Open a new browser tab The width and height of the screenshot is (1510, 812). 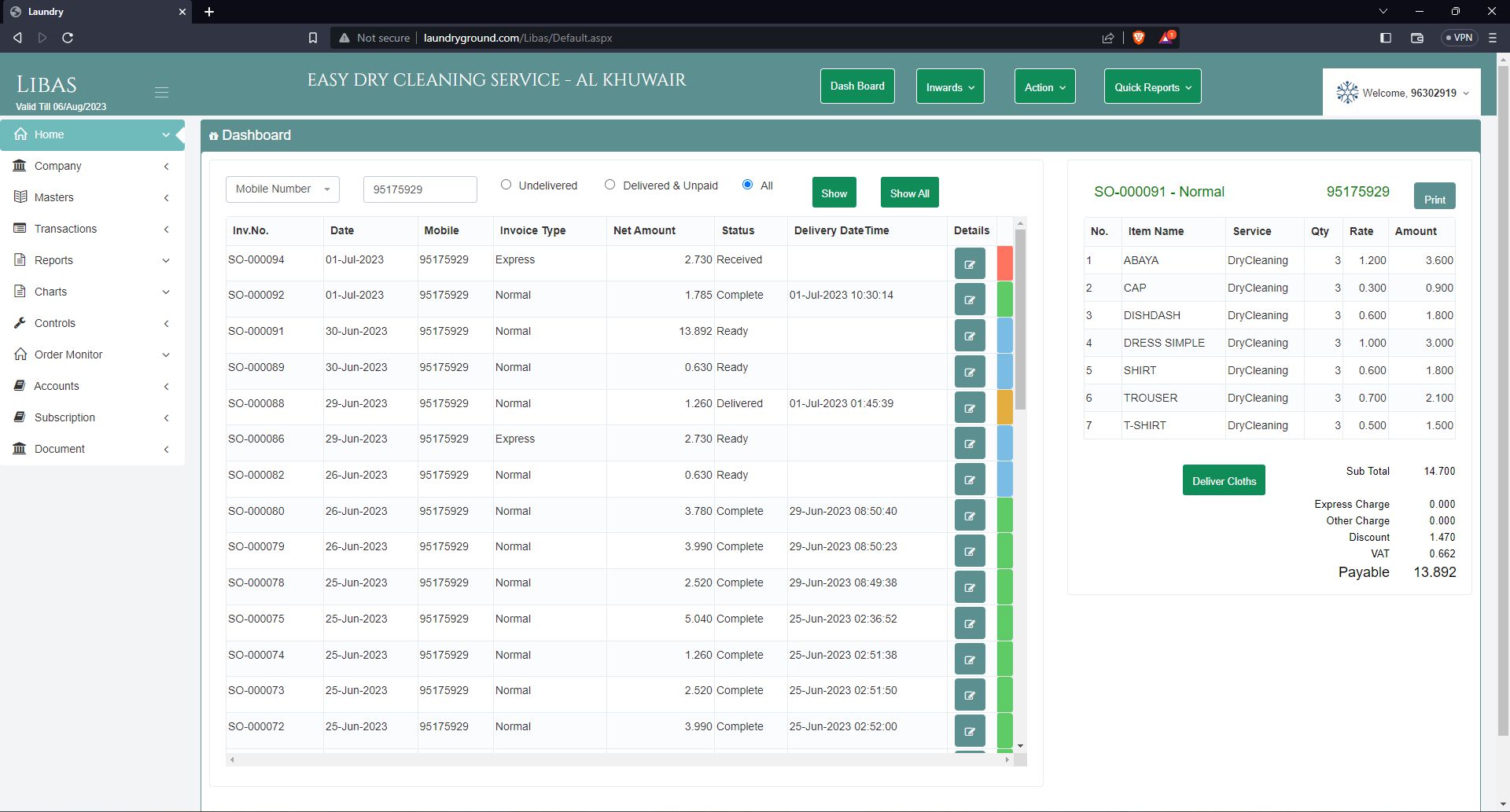coord(209,12)
